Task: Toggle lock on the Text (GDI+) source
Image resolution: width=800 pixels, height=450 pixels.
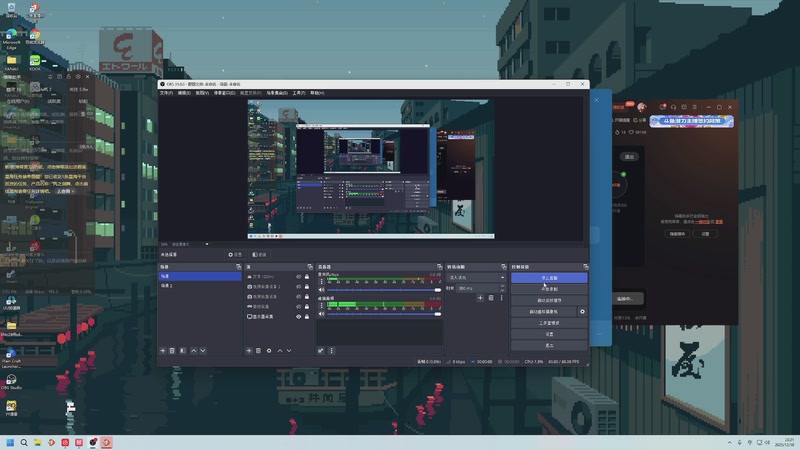Action: pos(307,277)
